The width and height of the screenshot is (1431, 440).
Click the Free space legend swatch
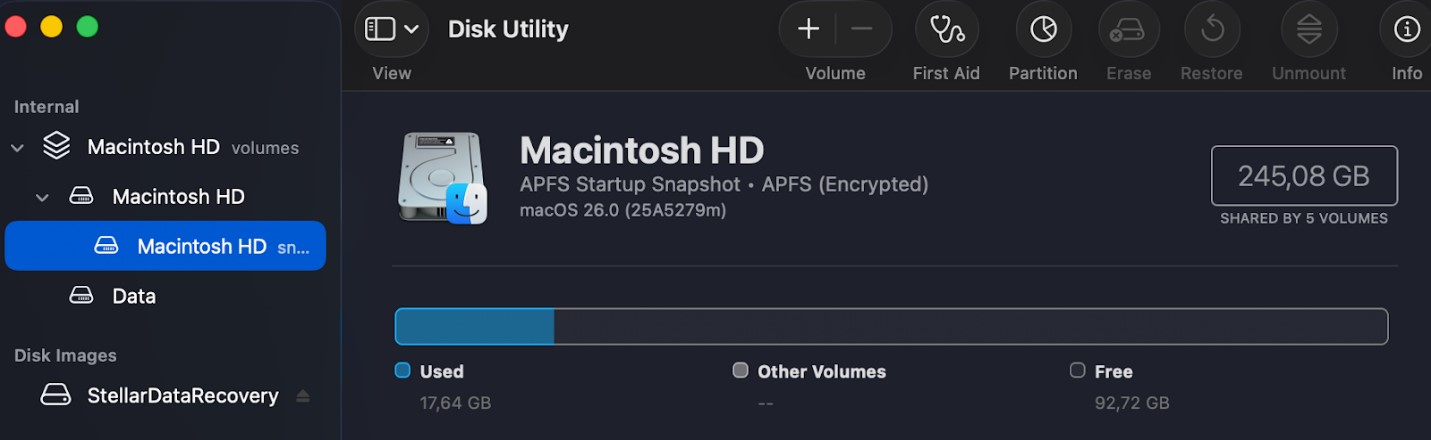[1077, 371]
